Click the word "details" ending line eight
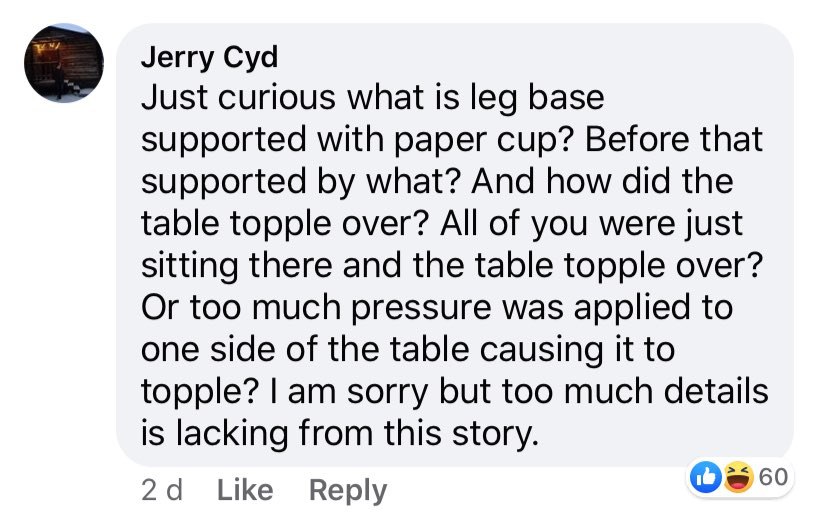Screen dimensions: 828x526 point(716,391)
